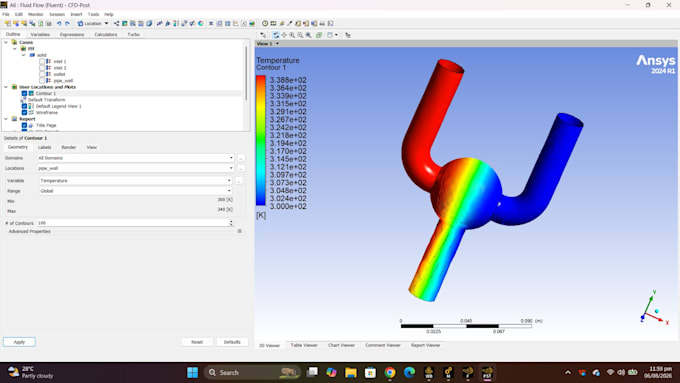The height and width of the screenshot is (383, 680).
Task: Open the Timestep Selector clock icon
Action: [265, 23]
